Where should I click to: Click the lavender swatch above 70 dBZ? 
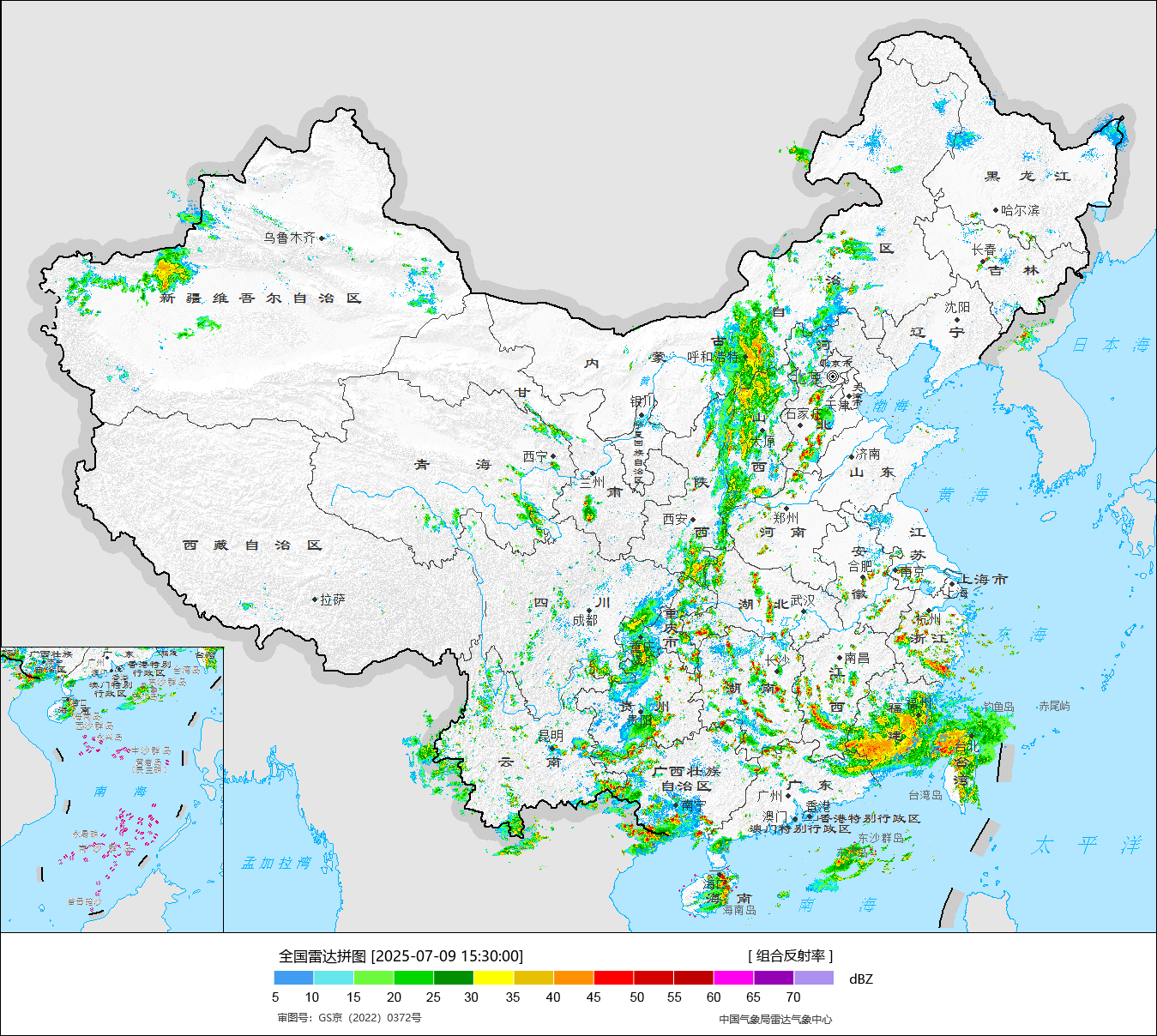pos(813,978)
